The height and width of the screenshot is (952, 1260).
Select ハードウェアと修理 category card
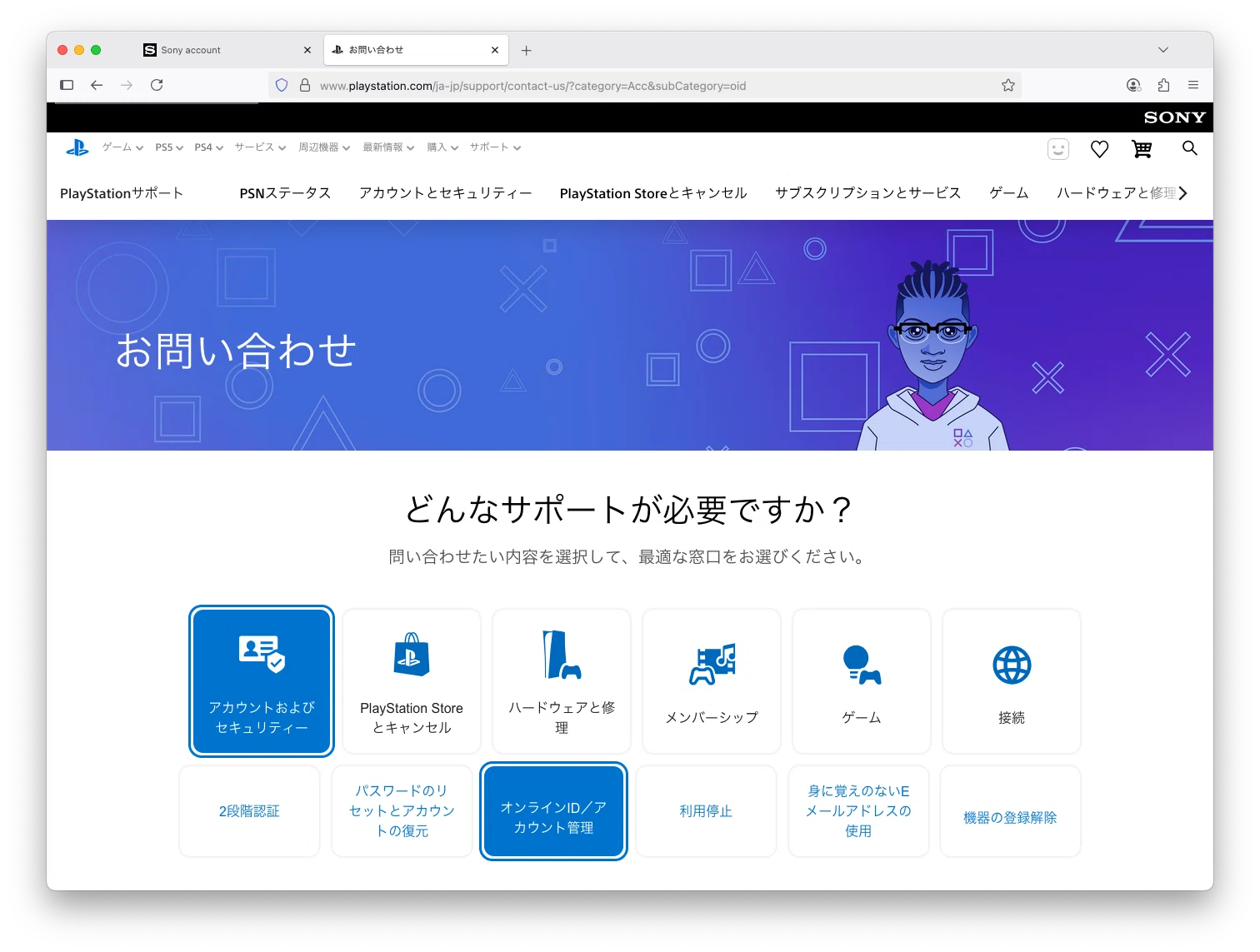coord(562,681)
